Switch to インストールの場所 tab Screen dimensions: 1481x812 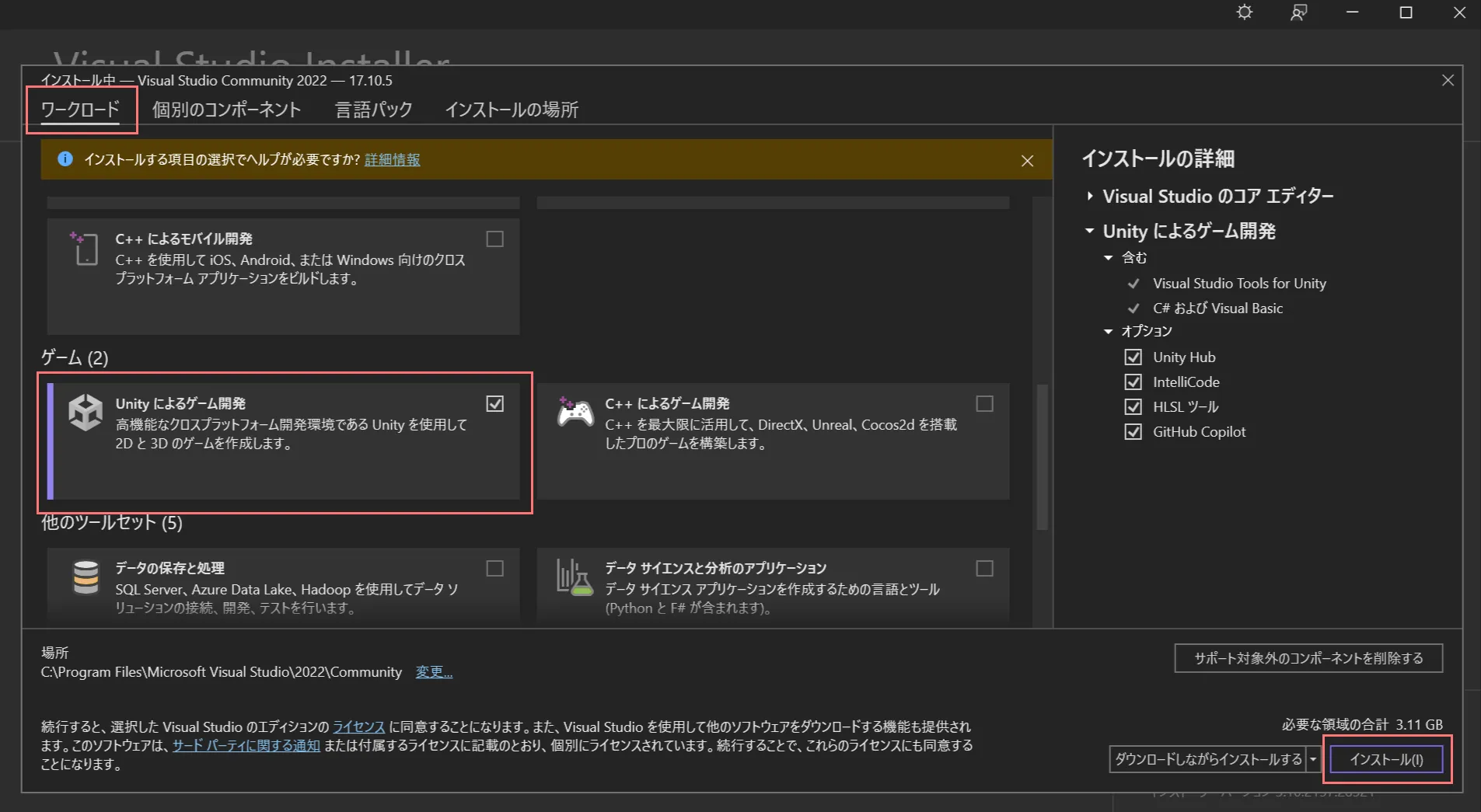point(512,110)
